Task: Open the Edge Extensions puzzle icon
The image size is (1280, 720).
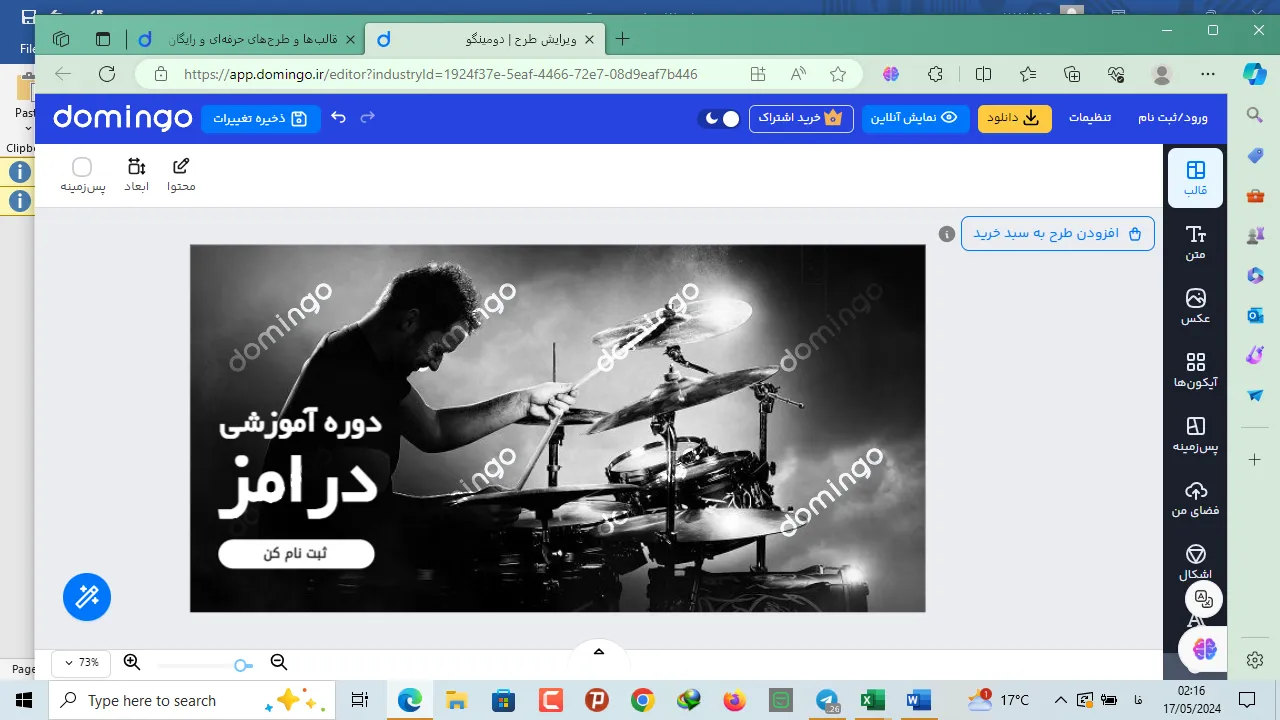Action: 936,74
